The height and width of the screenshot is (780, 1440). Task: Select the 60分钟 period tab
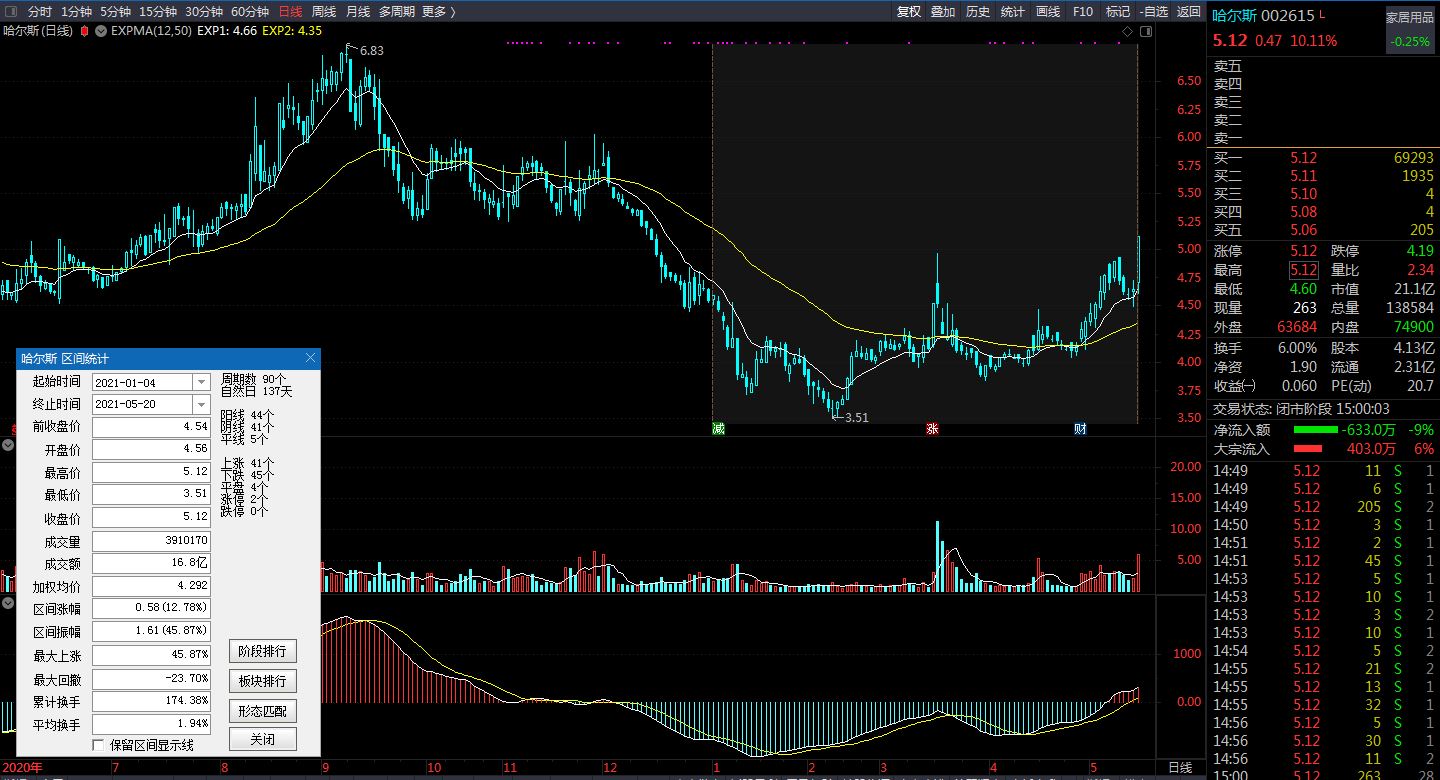(x=250, y=12)
